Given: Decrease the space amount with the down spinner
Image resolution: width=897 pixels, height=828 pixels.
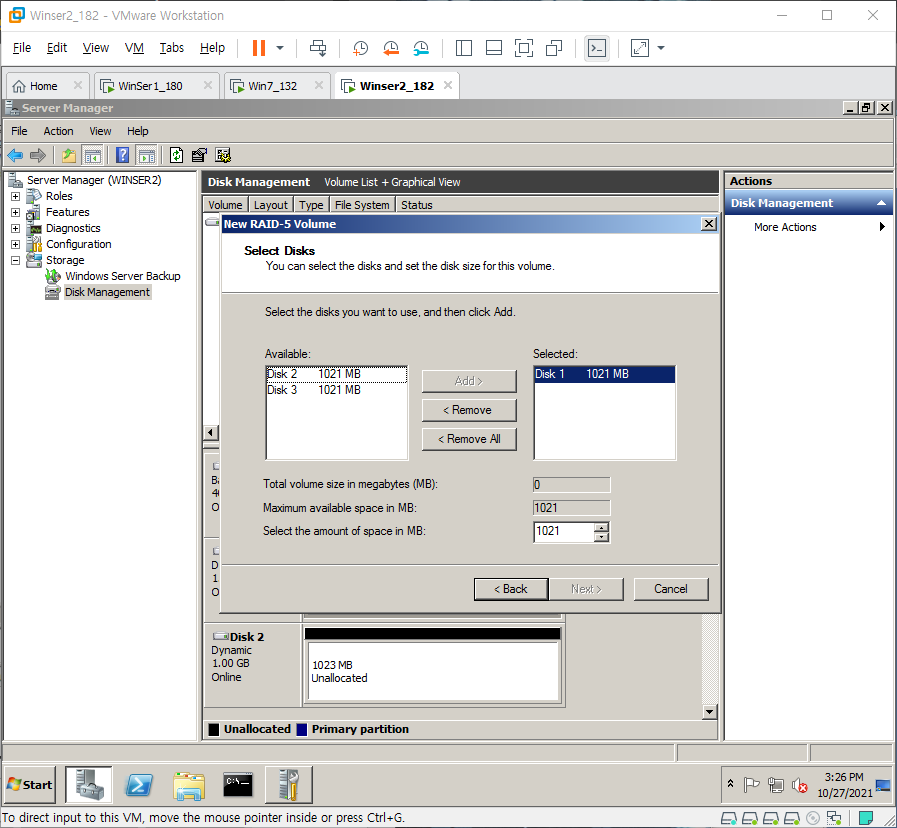Looking at the screenshot, I should click(x=601, y=537).
